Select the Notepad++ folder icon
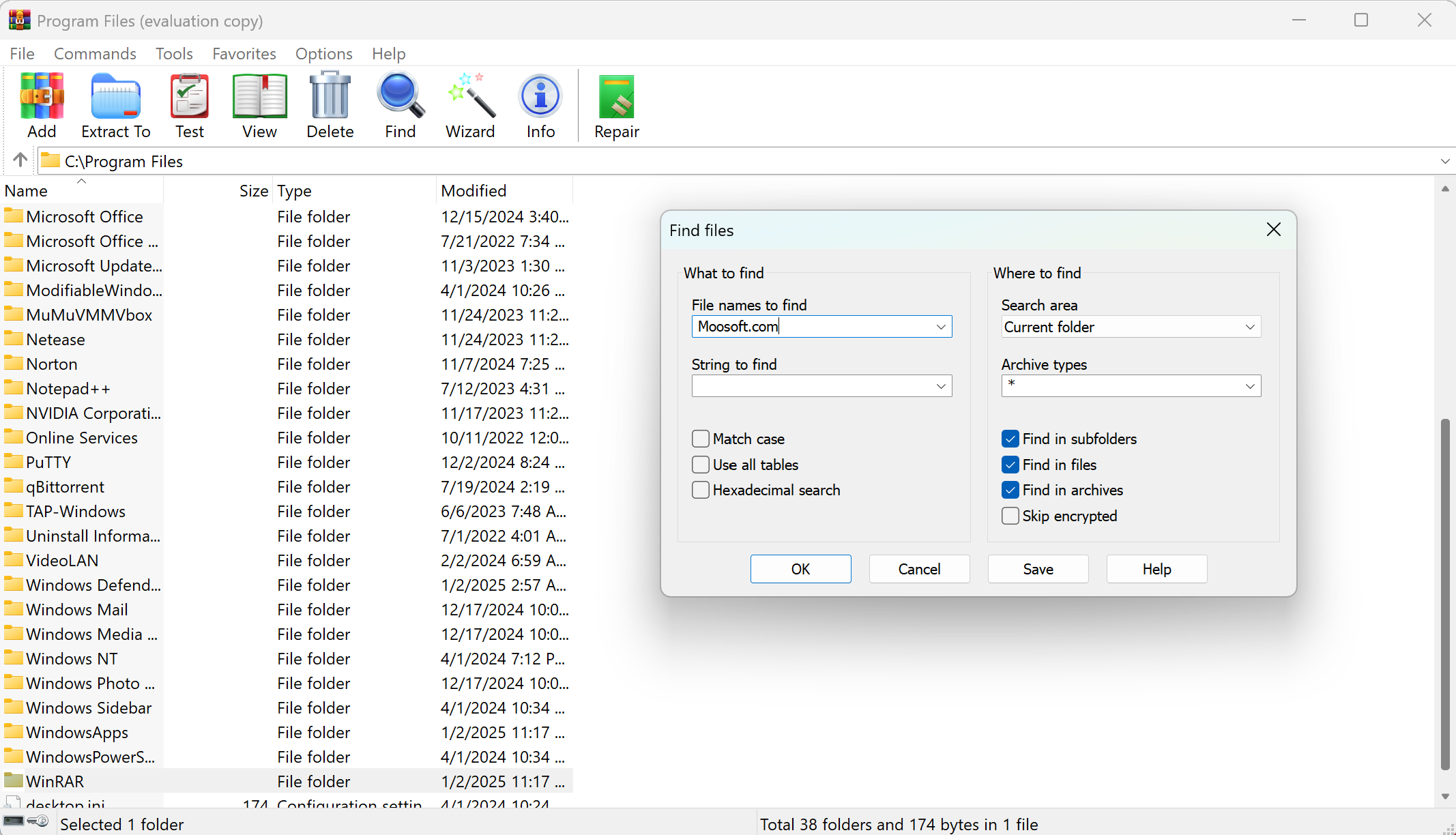 click(x=14, y=387)
